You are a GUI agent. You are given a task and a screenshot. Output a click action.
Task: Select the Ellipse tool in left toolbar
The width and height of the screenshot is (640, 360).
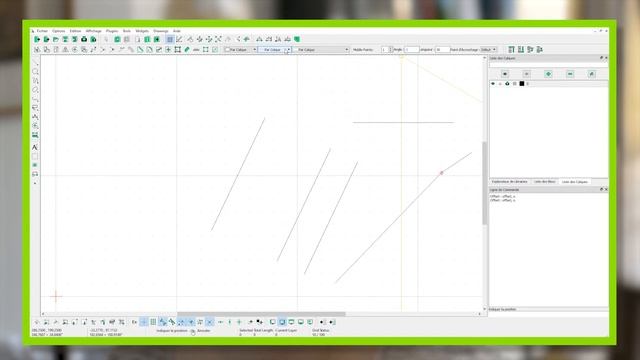pyautogui.click(x=36, y=90)
